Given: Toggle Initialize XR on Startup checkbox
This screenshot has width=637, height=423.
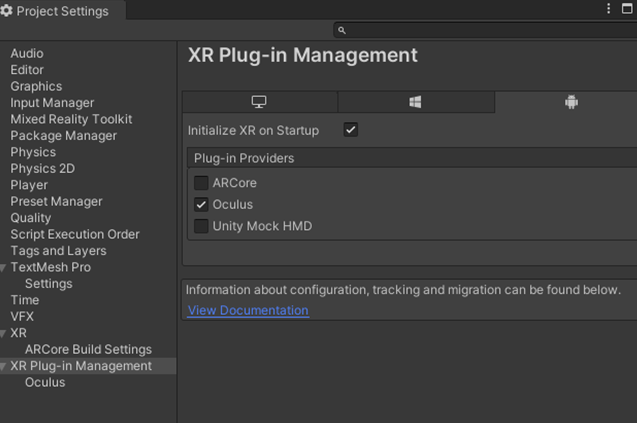Looking at the screenshot, I should [351, 130].
